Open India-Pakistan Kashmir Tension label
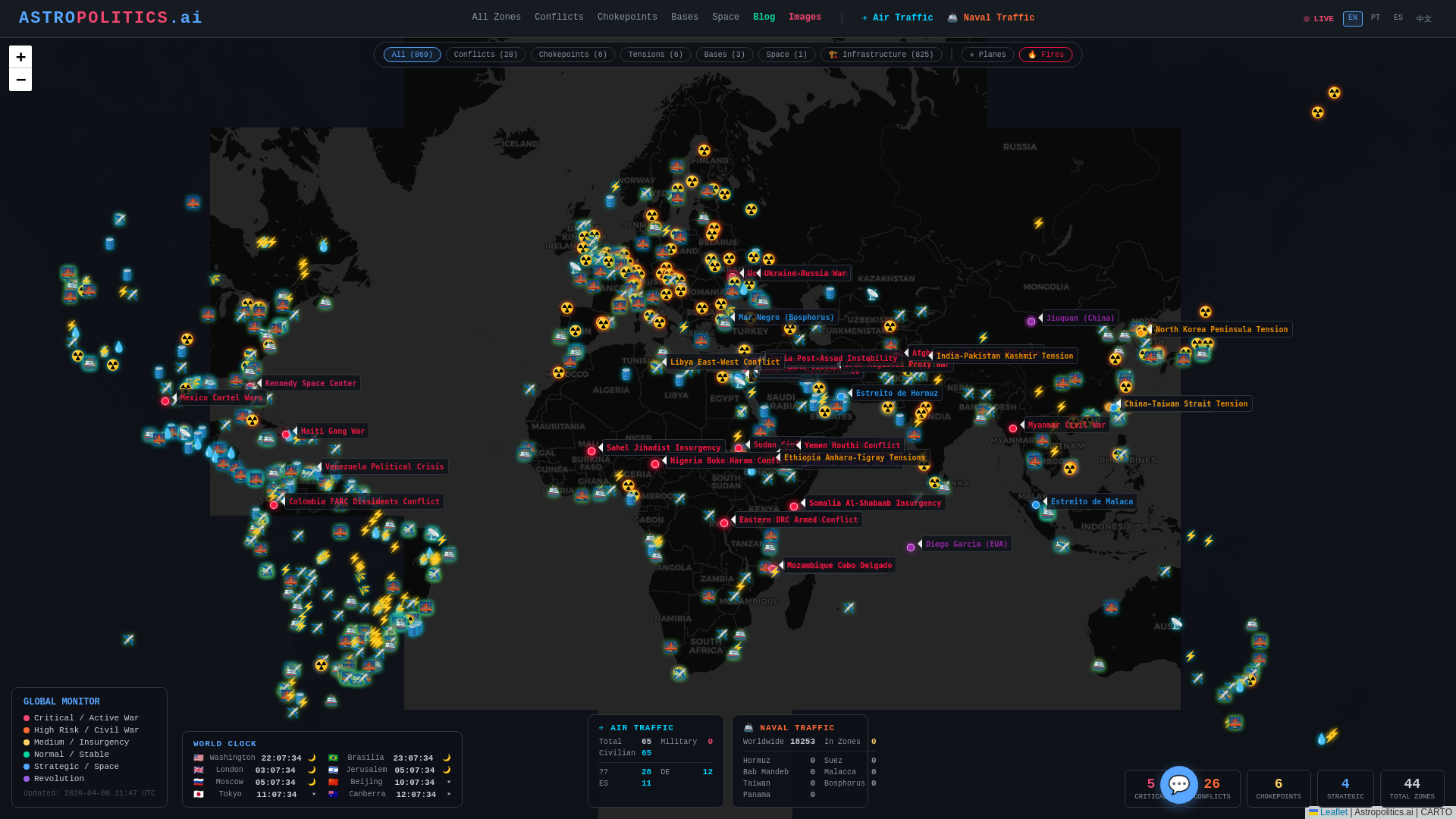This screenshot has width=1456, height=819. (x=1004, y=356)
